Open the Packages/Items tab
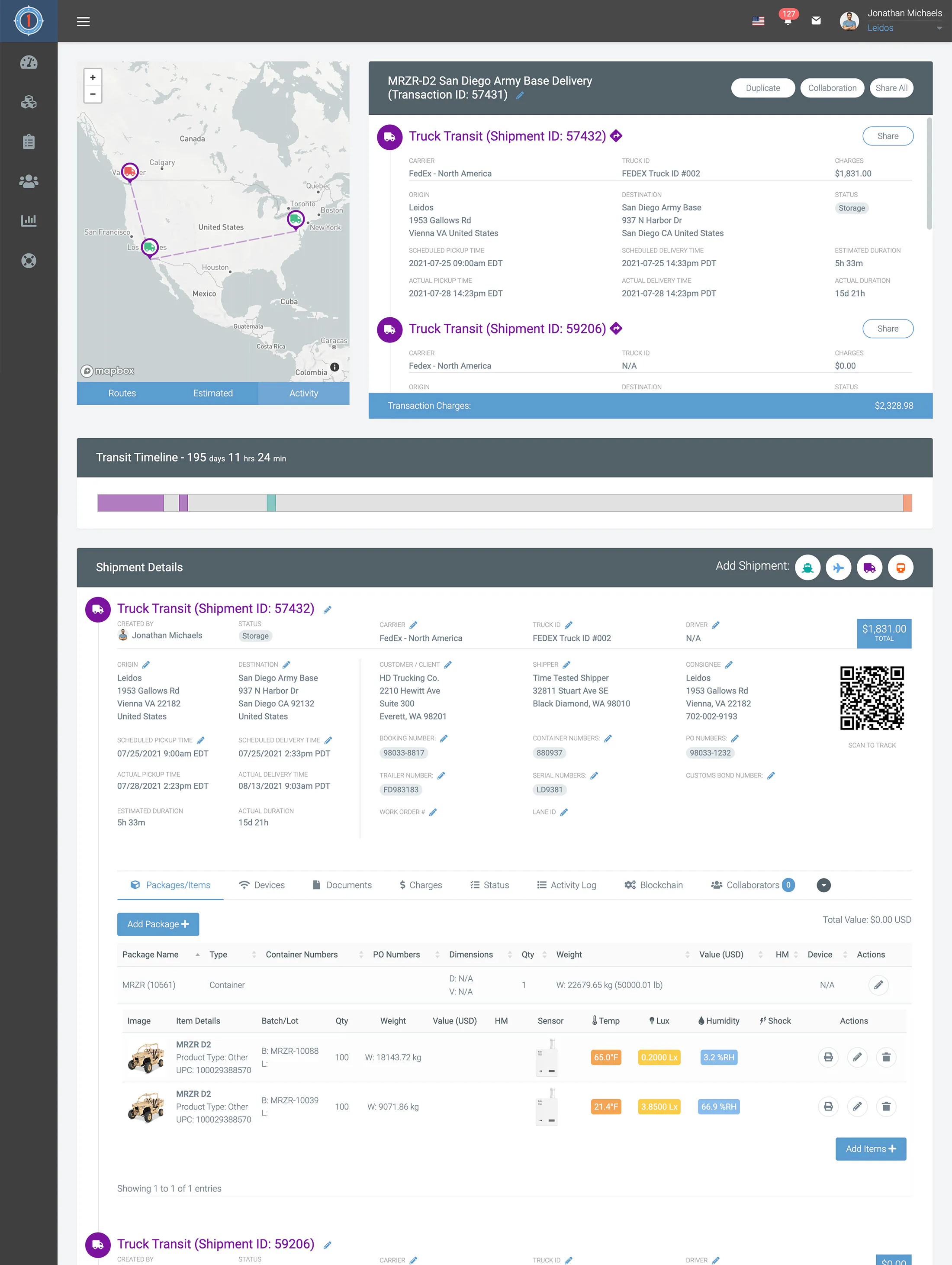 point(170,885)
